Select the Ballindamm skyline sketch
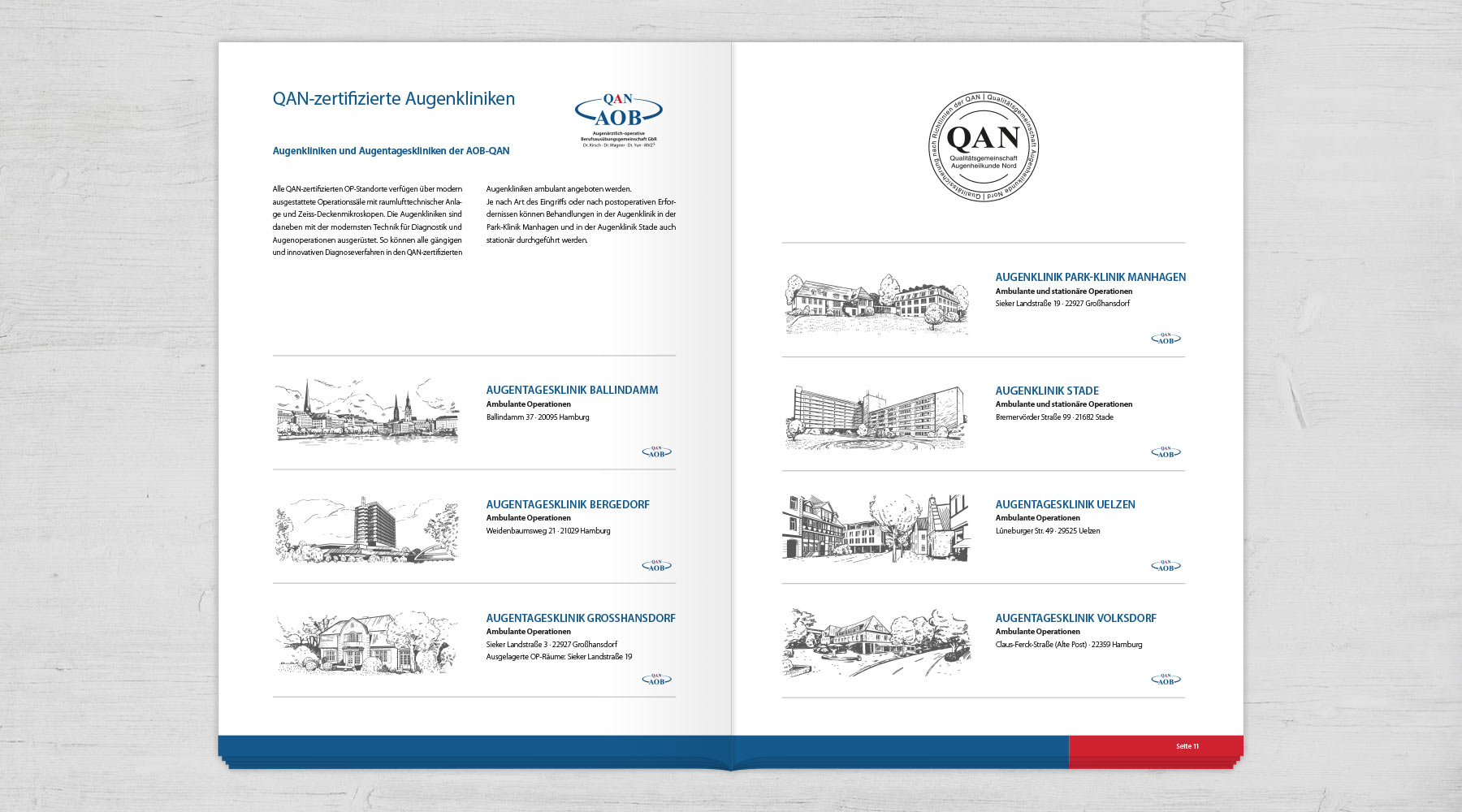Image resolution: width=1462 pixels, height=812 pixels. [x=367, y=411]
